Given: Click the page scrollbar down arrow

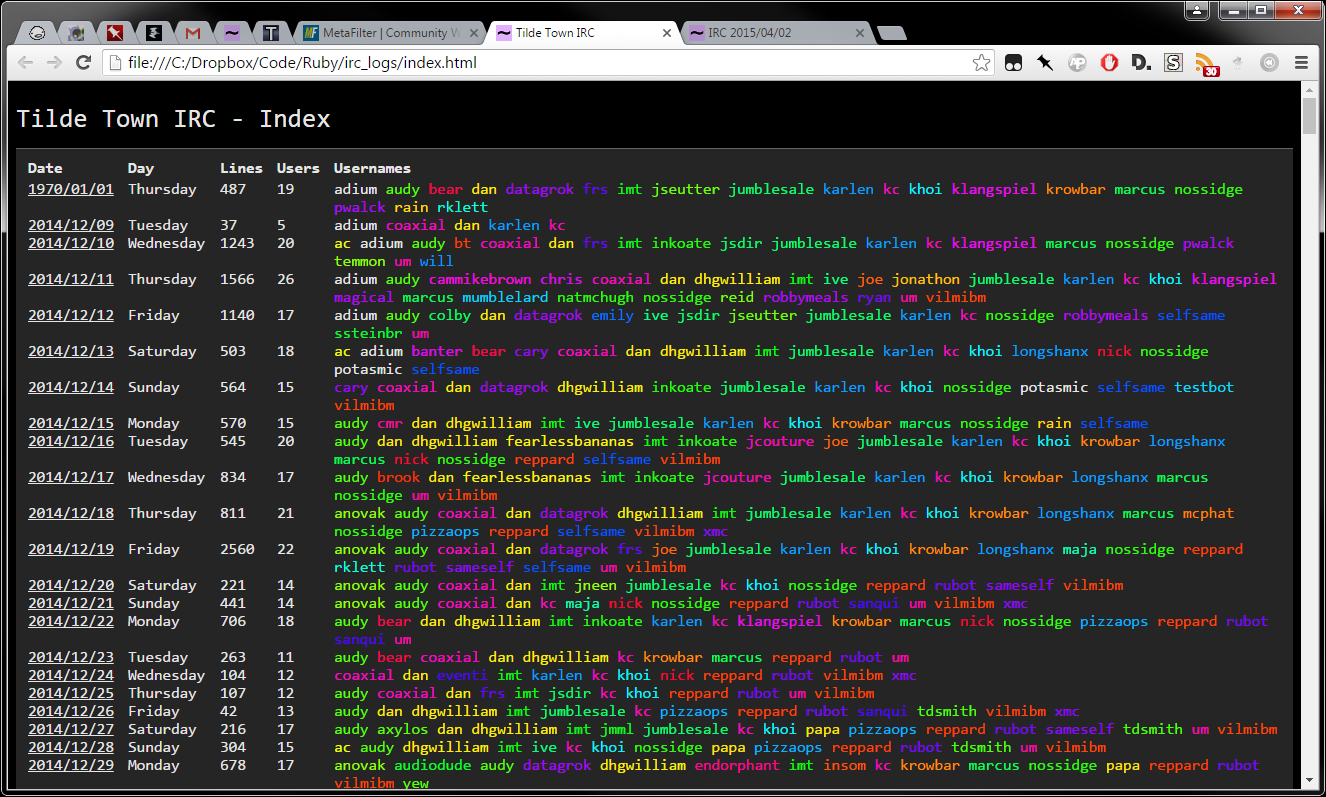Looking at the screenshot, I should tap(1309, 781).
